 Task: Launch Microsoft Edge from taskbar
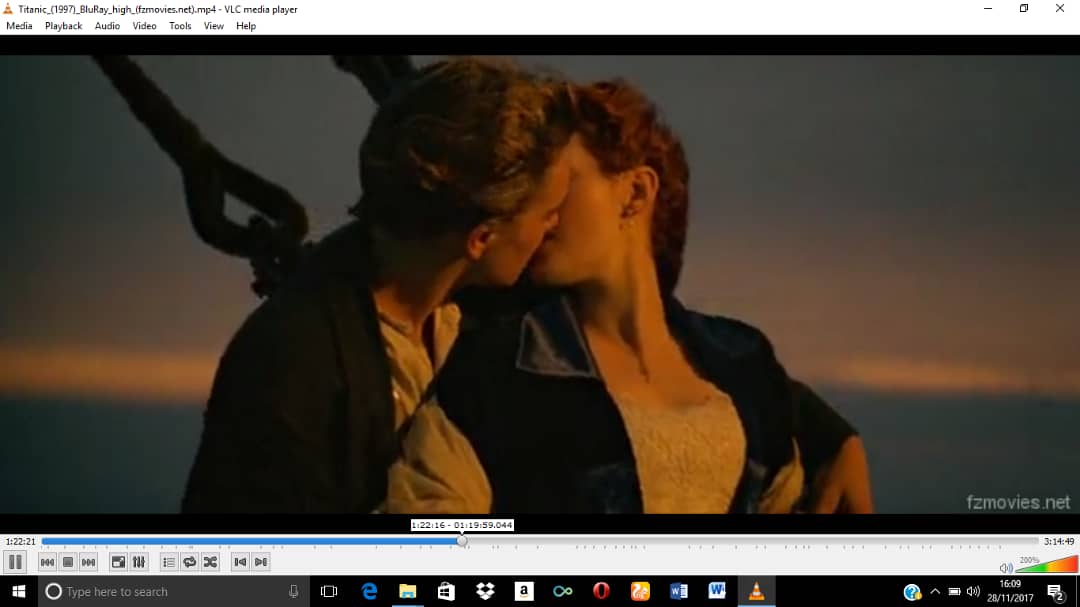369,591
